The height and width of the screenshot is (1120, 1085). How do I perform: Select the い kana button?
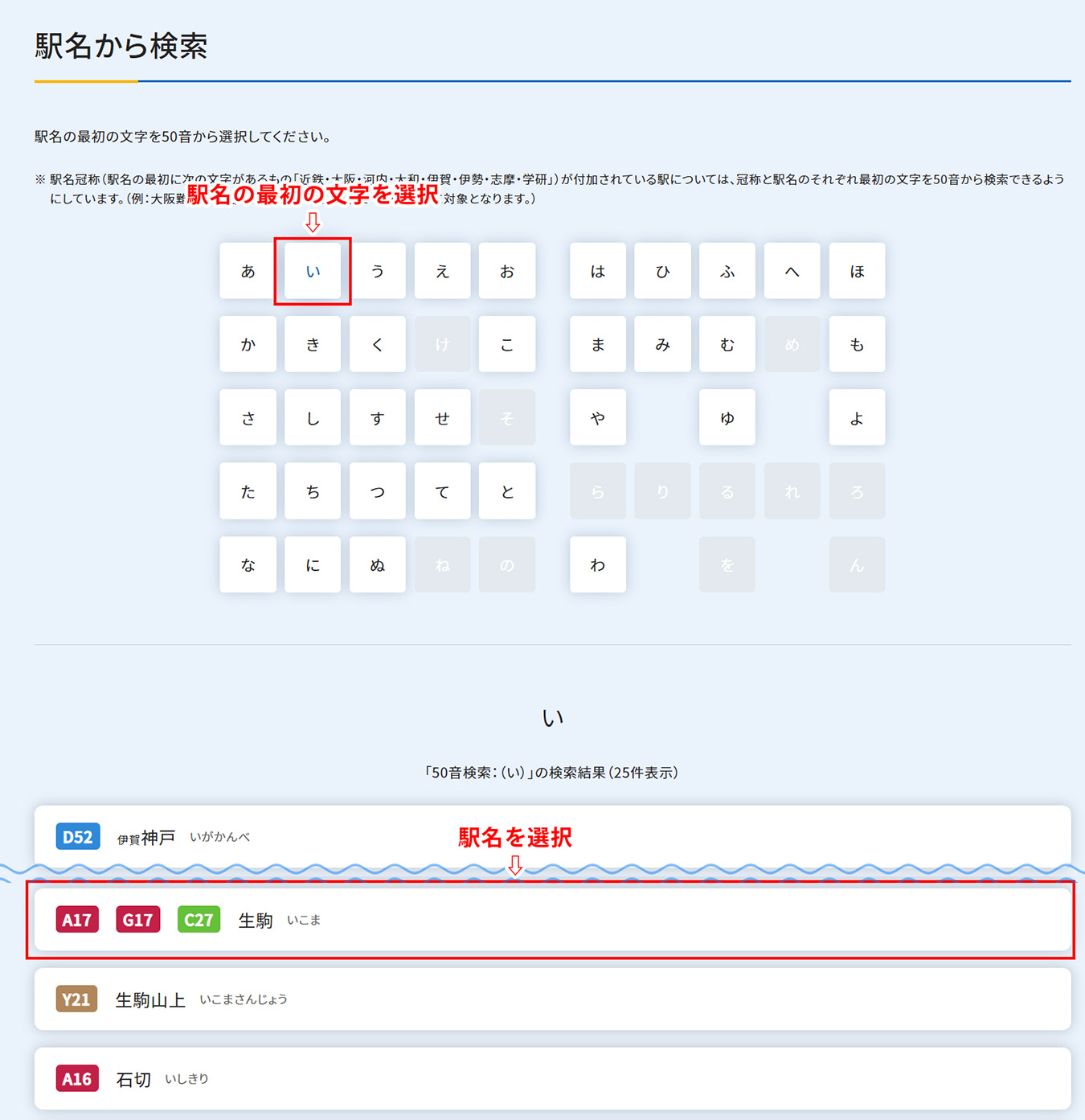(x=313, y=271)
